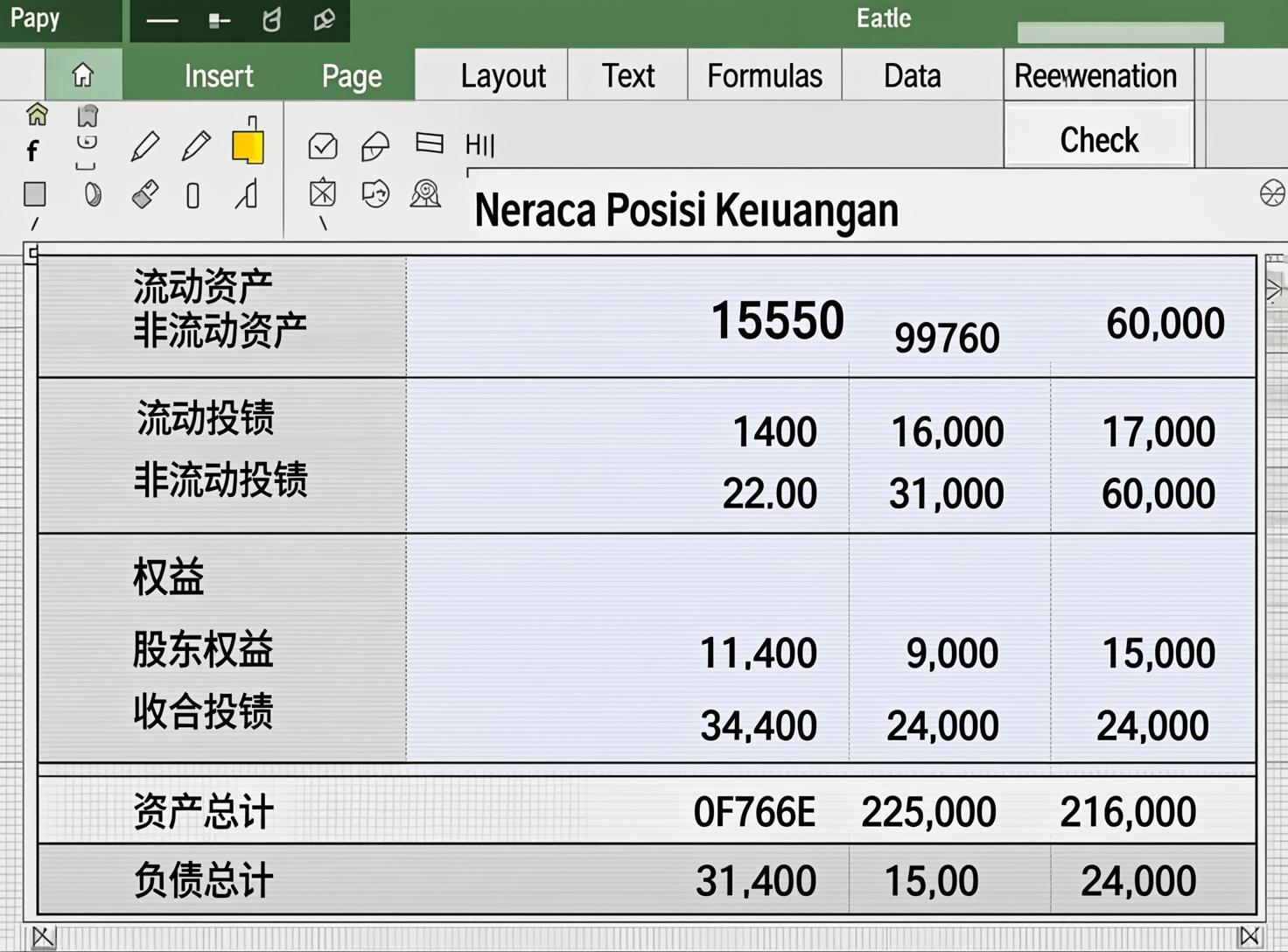The image size is (1288, 952).
Task: Click the small rectangle icon in the title bar
Action: 220,21
